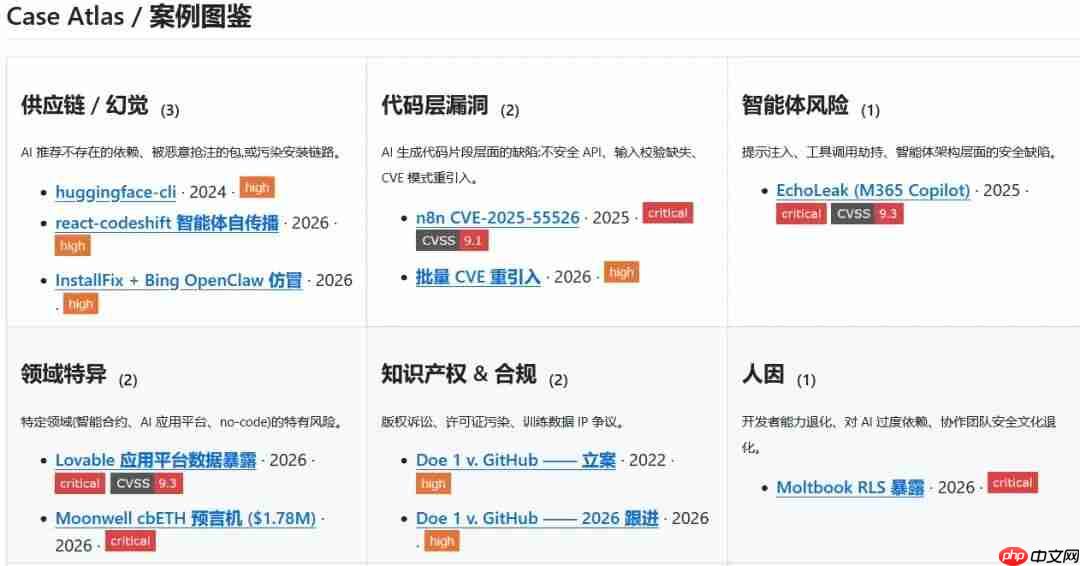This screenshot has width=1080, height=566.
Task: Click the (2) count next to 知识产权 & 合规
Action: point(559,380)
